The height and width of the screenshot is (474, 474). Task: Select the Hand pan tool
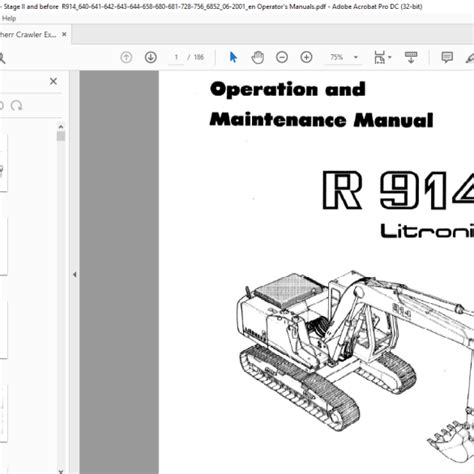tap(257, 57)
